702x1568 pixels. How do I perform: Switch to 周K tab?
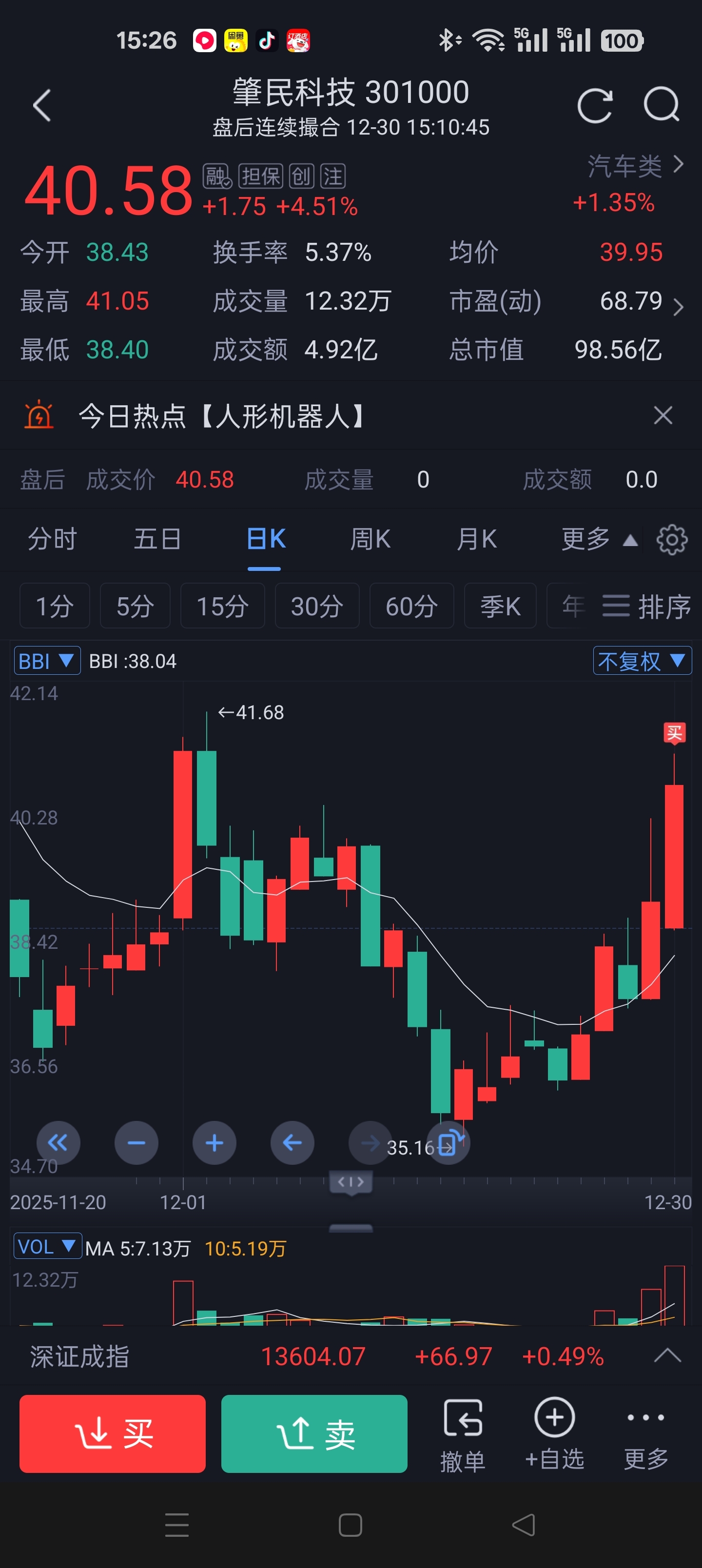pyautogui.click(x=370, y=539)
